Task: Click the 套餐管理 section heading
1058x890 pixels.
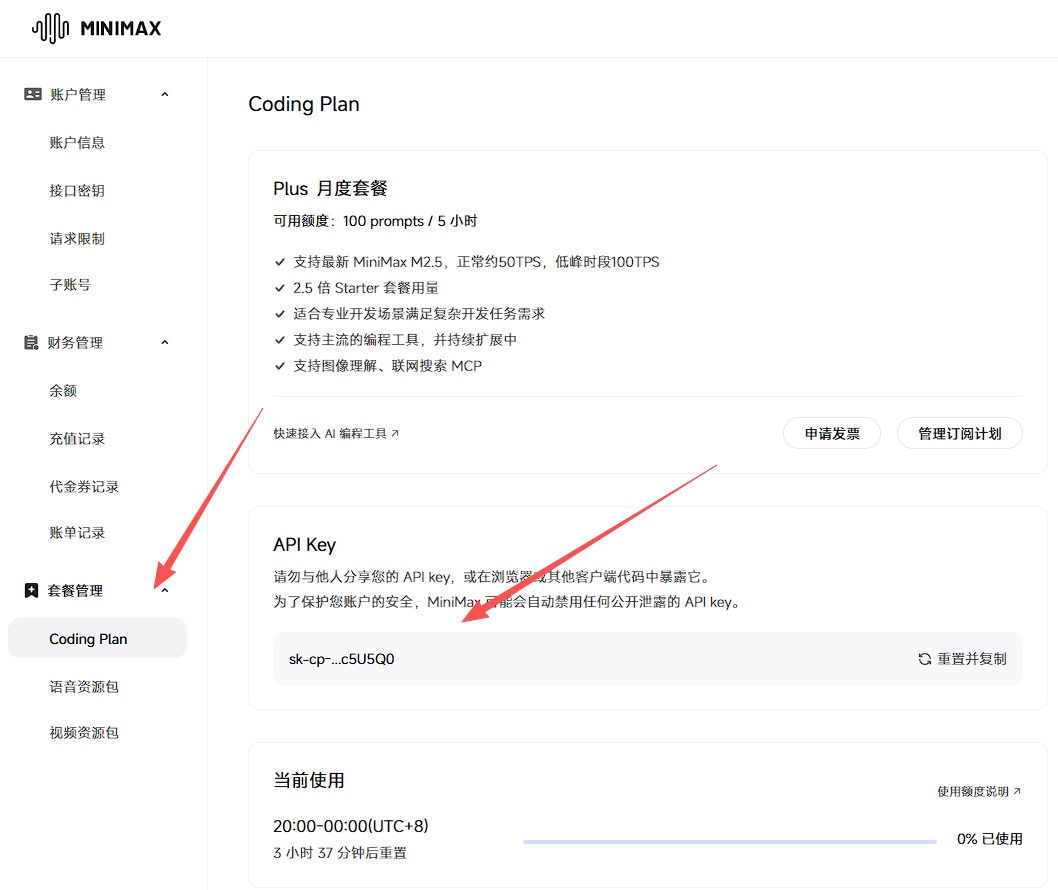Action: [x=75, y=590]
